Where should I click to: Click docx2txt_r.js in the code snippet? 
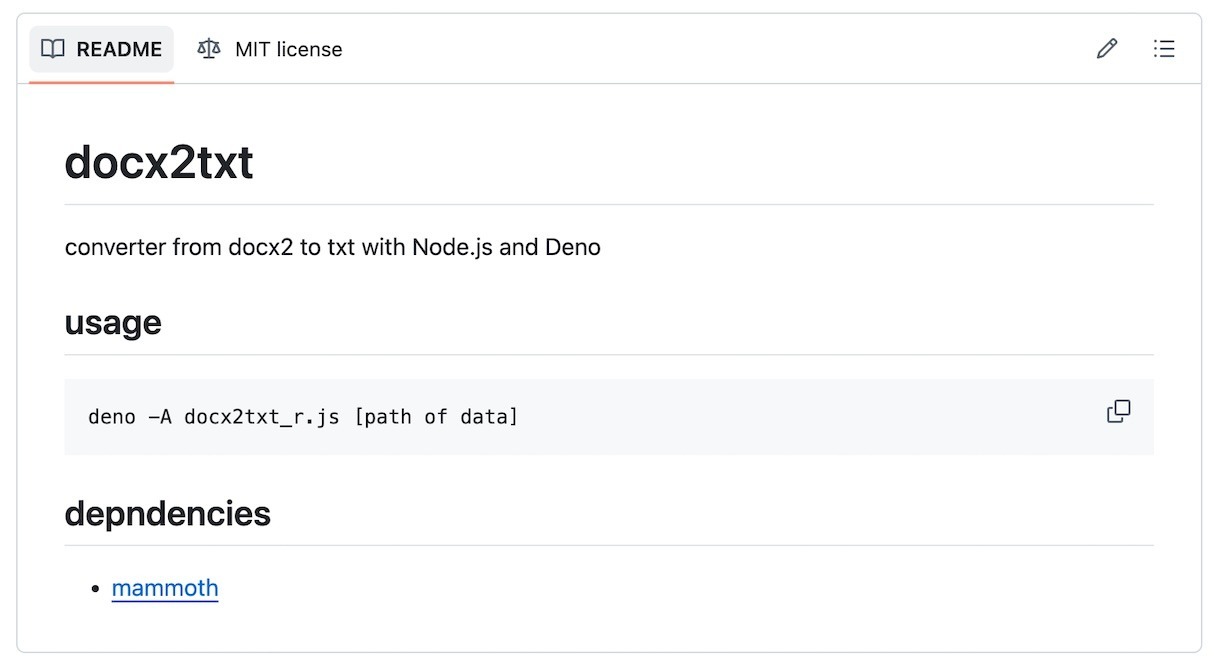262,417
